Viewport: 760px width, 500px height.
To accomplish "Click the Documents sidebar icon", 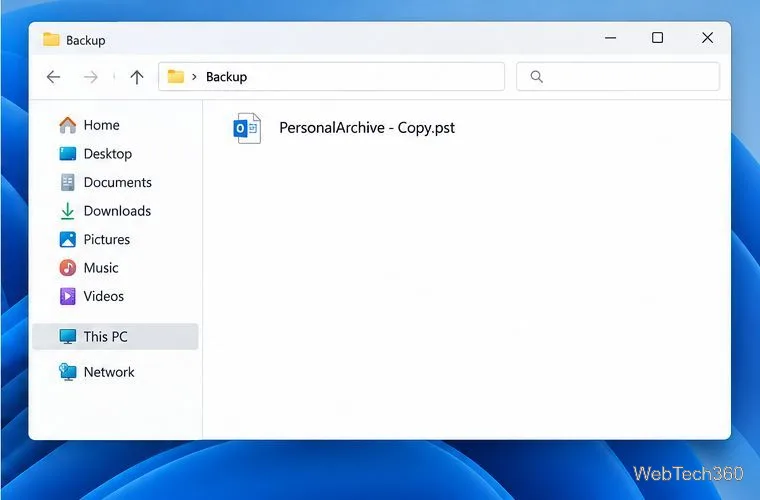I will pyautogui.click(x=67, y=182).
